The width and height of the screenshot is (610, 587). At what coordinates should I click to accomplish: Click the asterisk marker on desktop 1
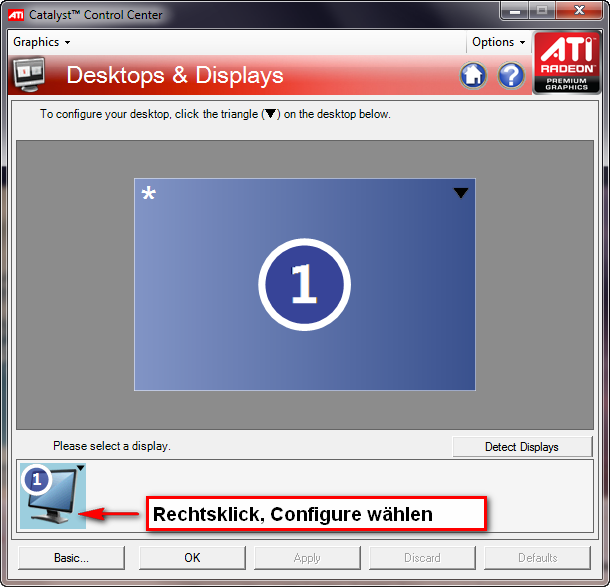[149, 193]
